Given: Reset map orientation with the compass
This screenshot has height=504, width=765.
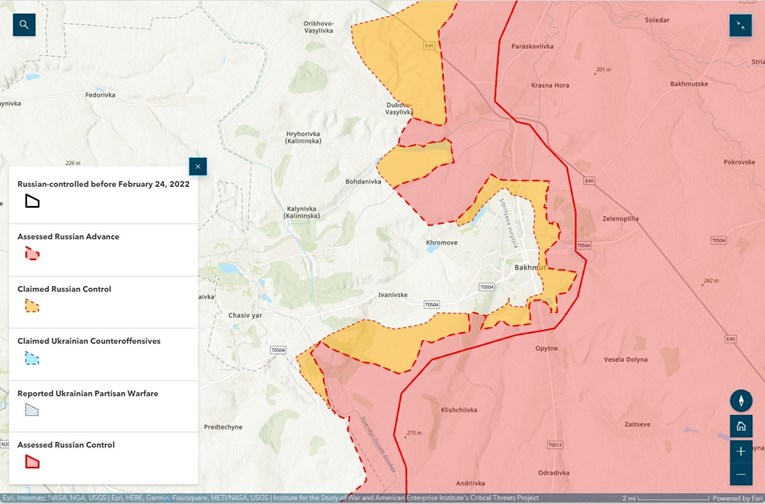Looking at the screenshot, I should tap(741, 401).
